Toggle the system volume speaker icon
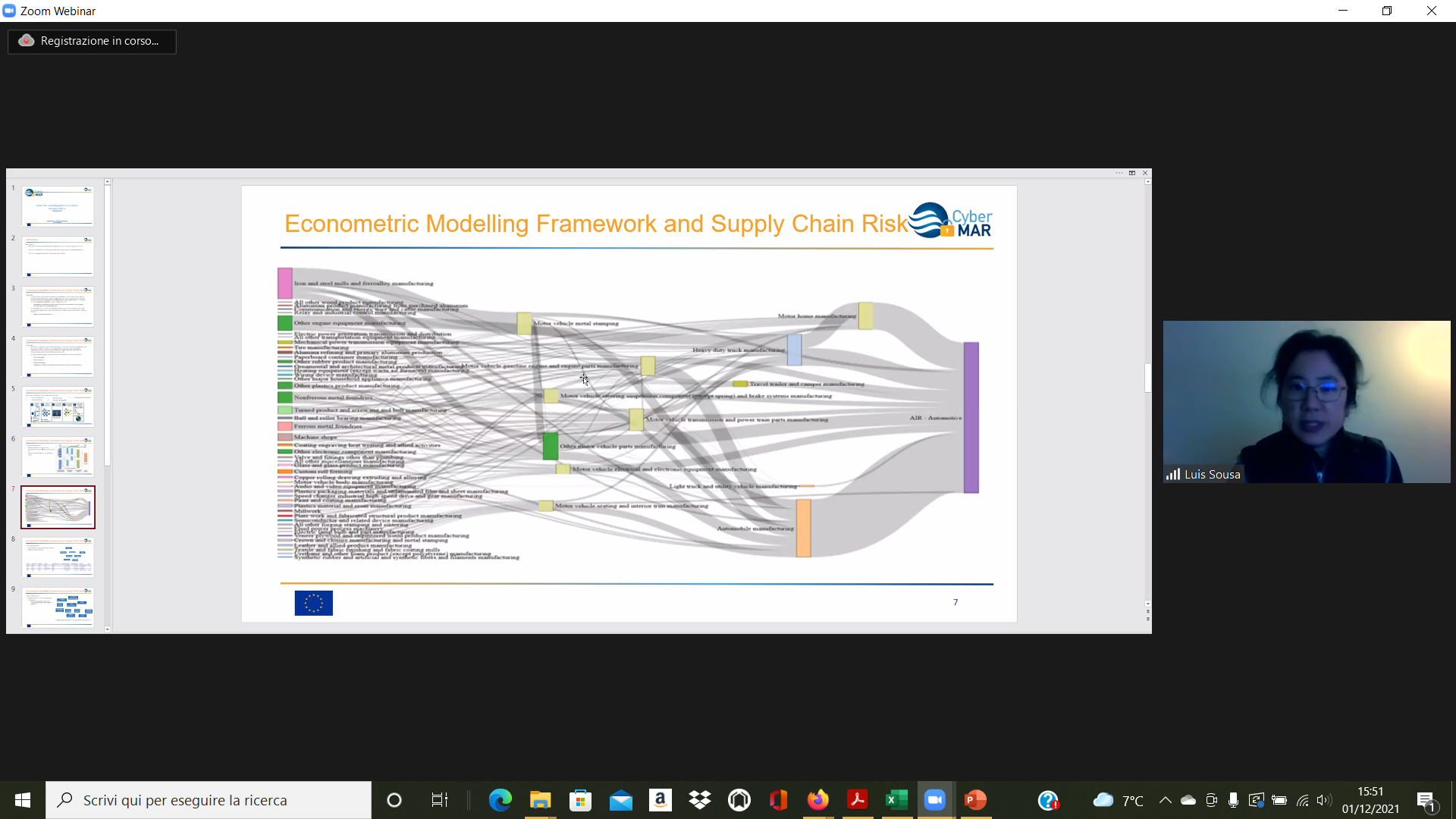 click(1324, 800)
